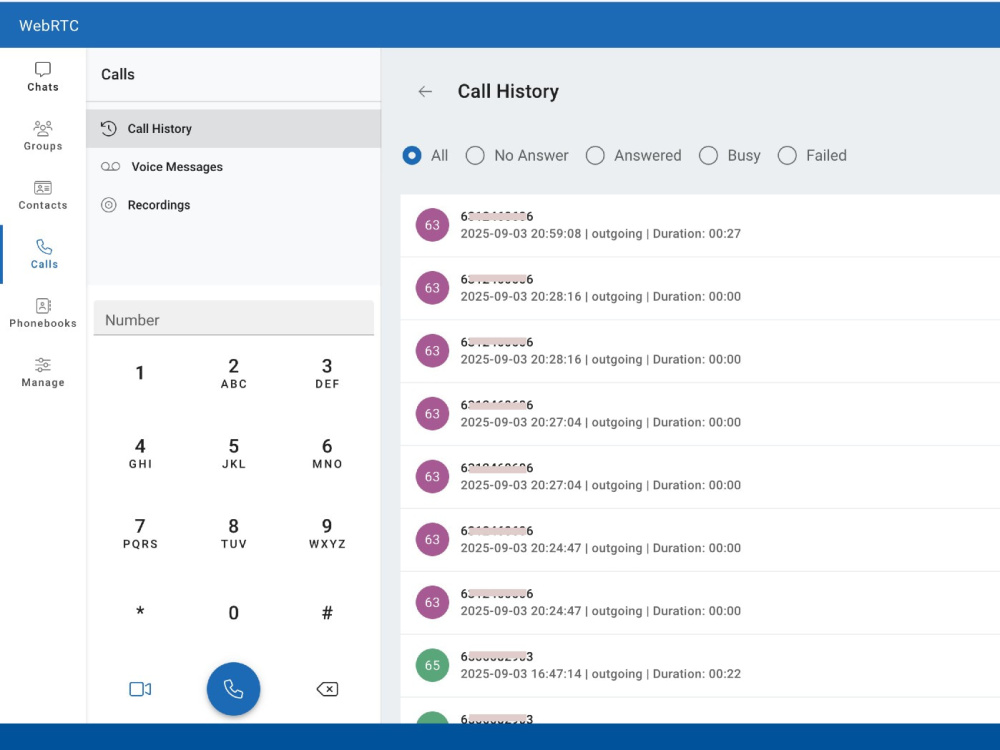
Task: Open the Contacts section
Action: [x=43, y=195]
